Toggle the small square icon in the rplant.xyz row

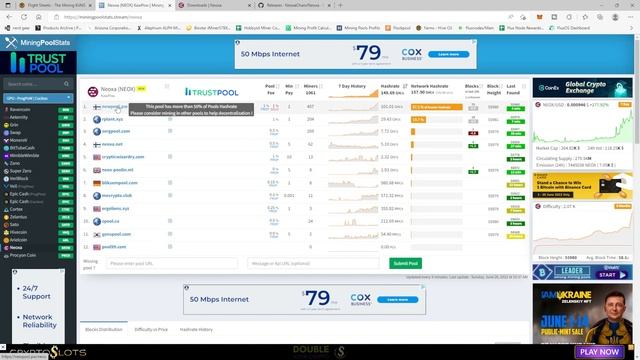click(170, 119)
